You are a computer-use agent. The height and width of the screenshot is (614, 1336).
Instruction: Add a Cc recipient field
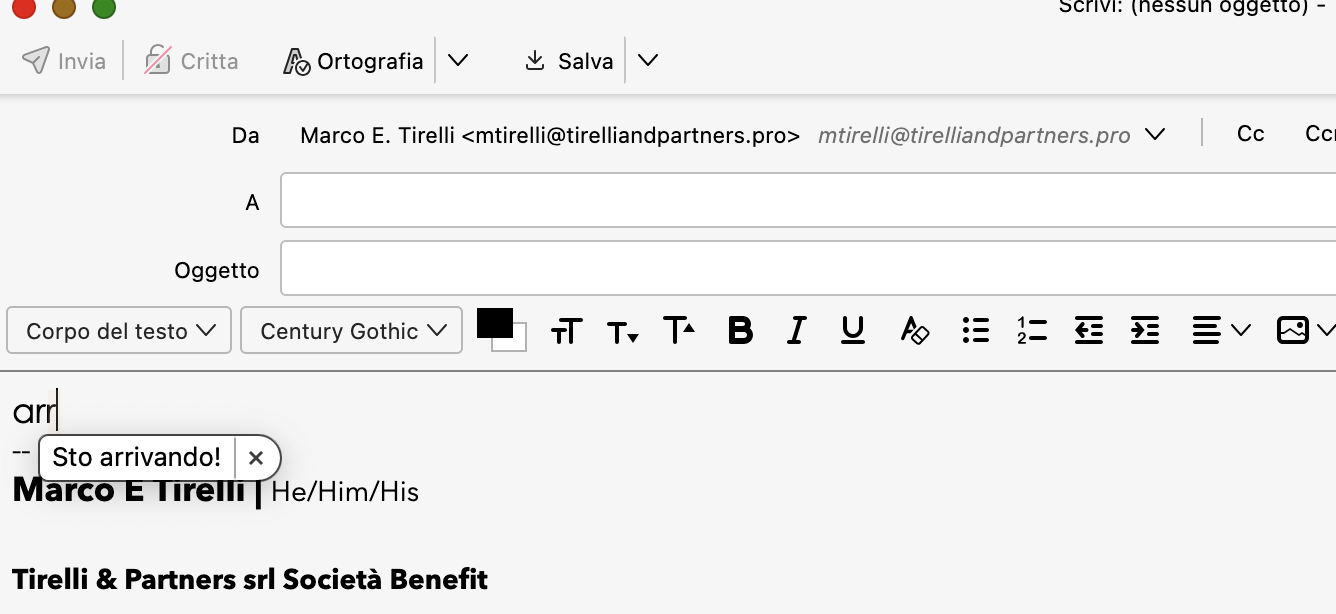[1250, 134]
